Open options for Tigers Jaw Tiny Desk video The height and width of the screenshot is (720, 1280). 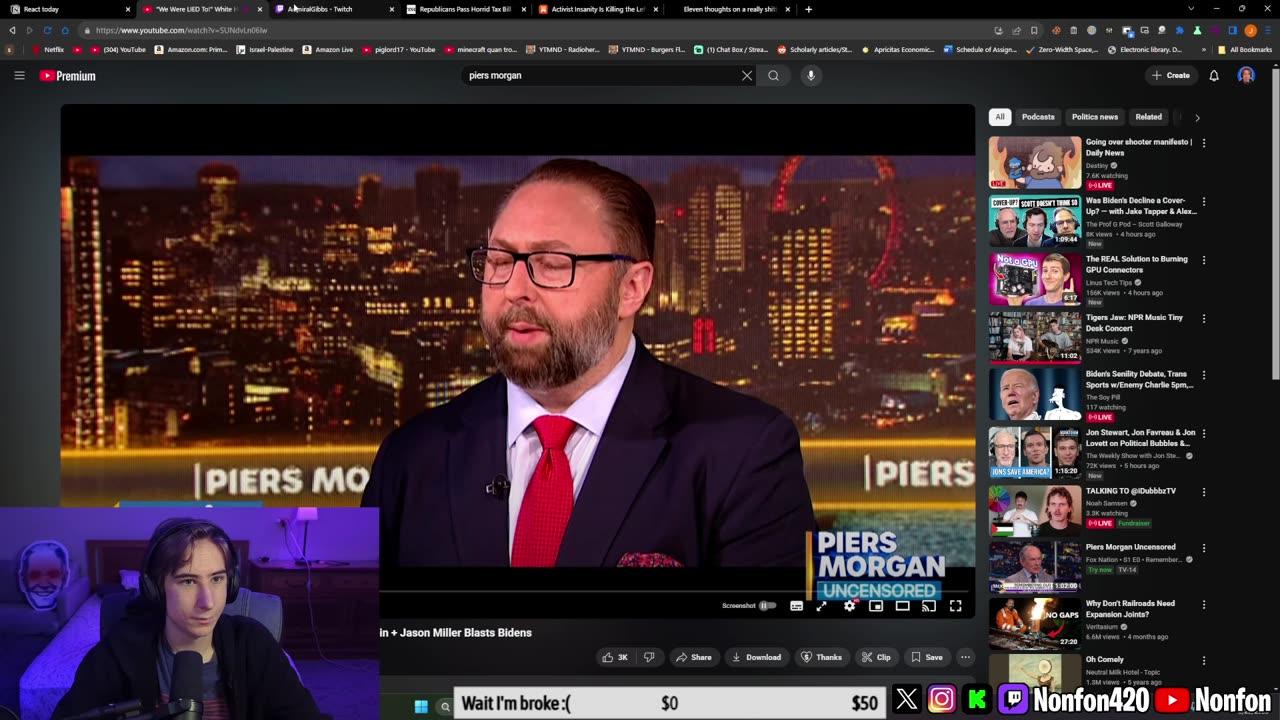(1204, 318)
